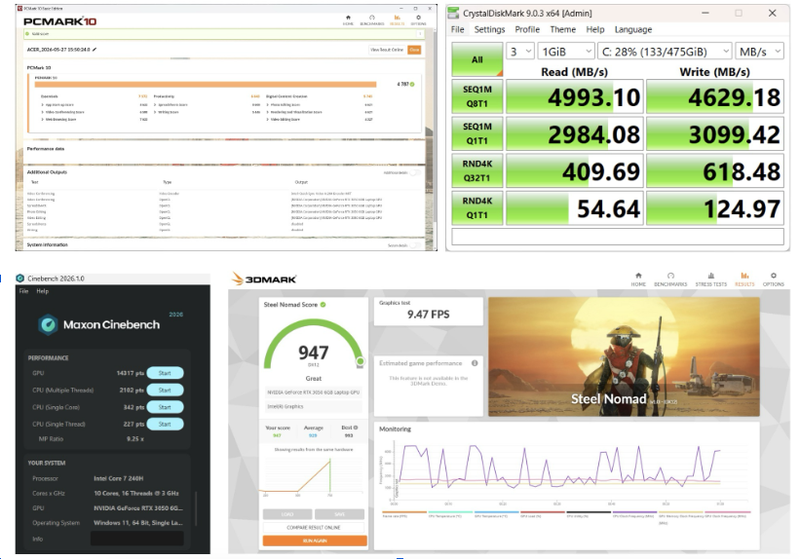Viewport: 800px width, 559px height.
Task: Click the Steel Nomad preview image
Action: tap(624, 357)
